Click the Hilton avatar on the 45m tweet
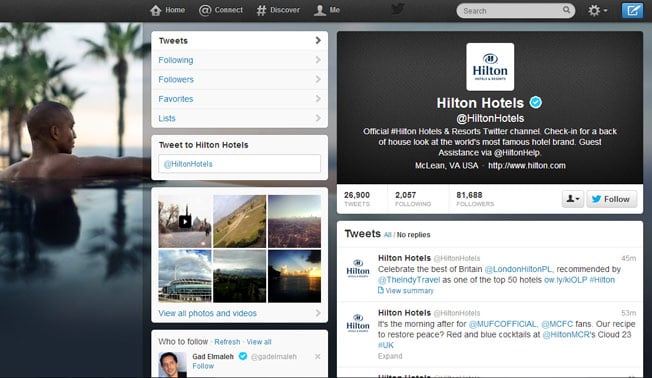The width and height of the screenshot is (652, 378). pyautogui.click(x=358, y=269)
